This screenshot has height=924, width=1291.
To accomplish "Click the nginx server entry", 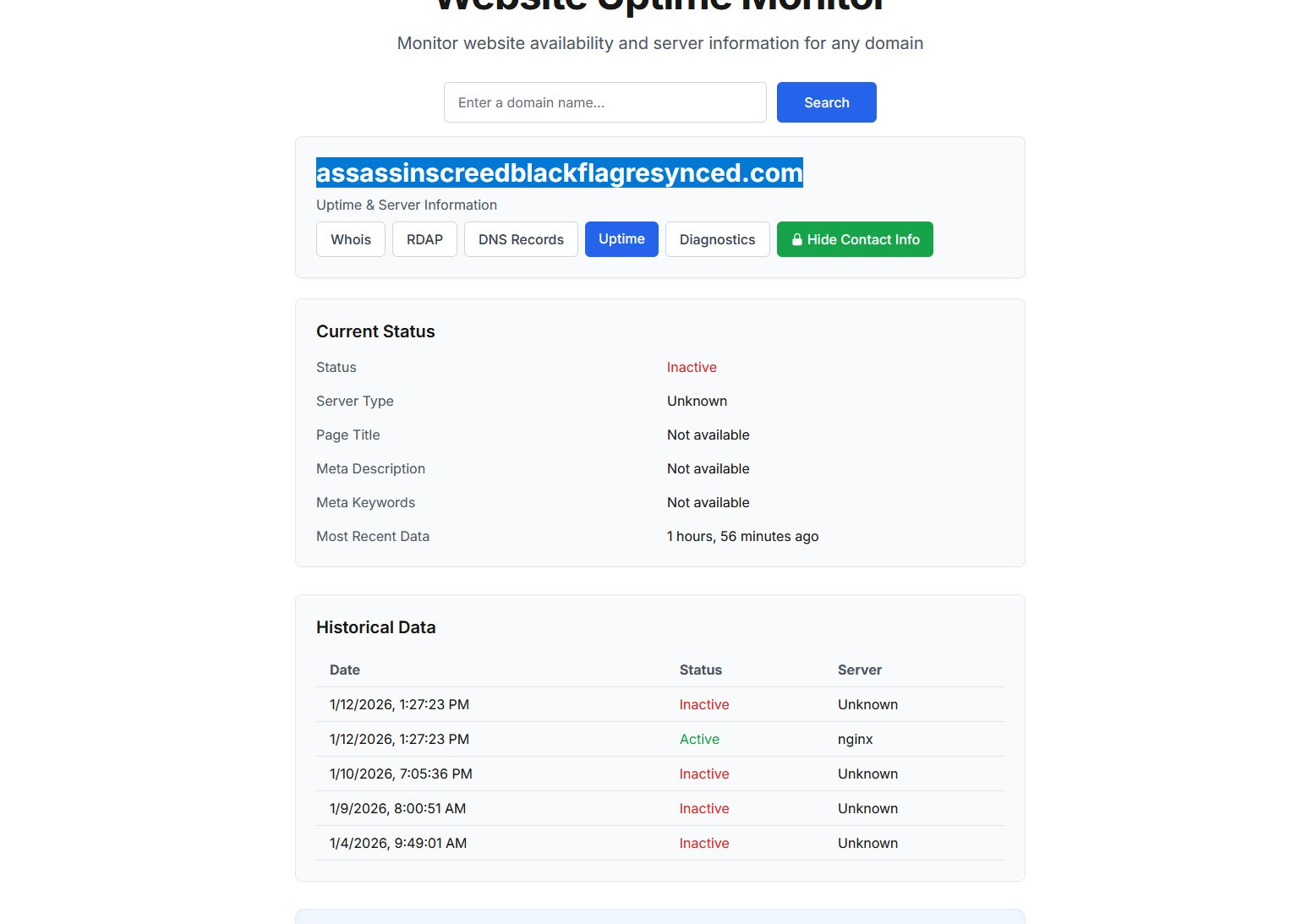I will [x=855, y=740].
